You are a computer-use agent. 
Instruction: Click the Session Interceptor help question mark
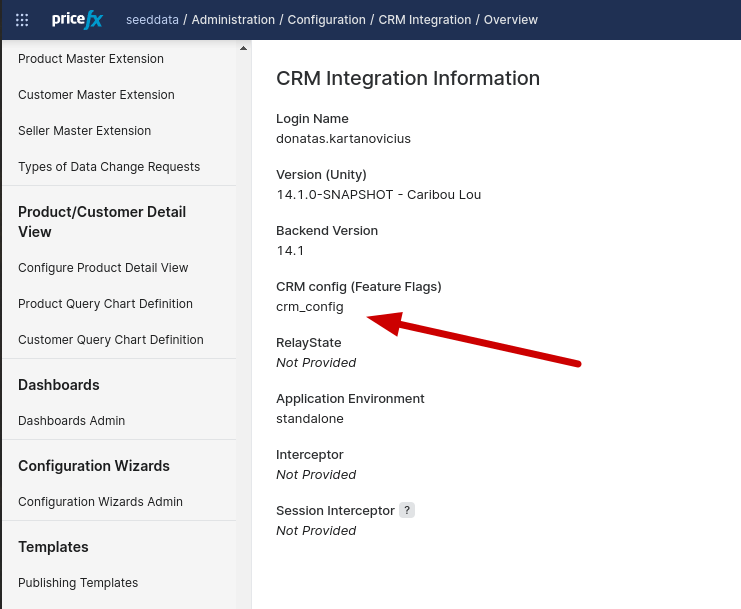[406, 510]
